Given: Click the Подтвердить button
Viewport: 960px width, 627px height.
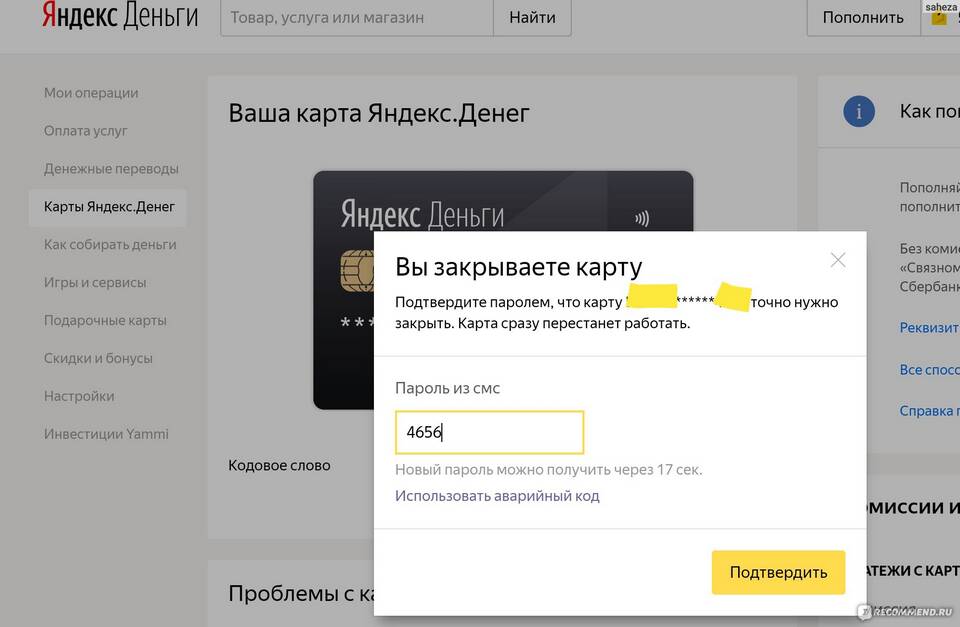Looking at the screenshot, I should [778, 572].
